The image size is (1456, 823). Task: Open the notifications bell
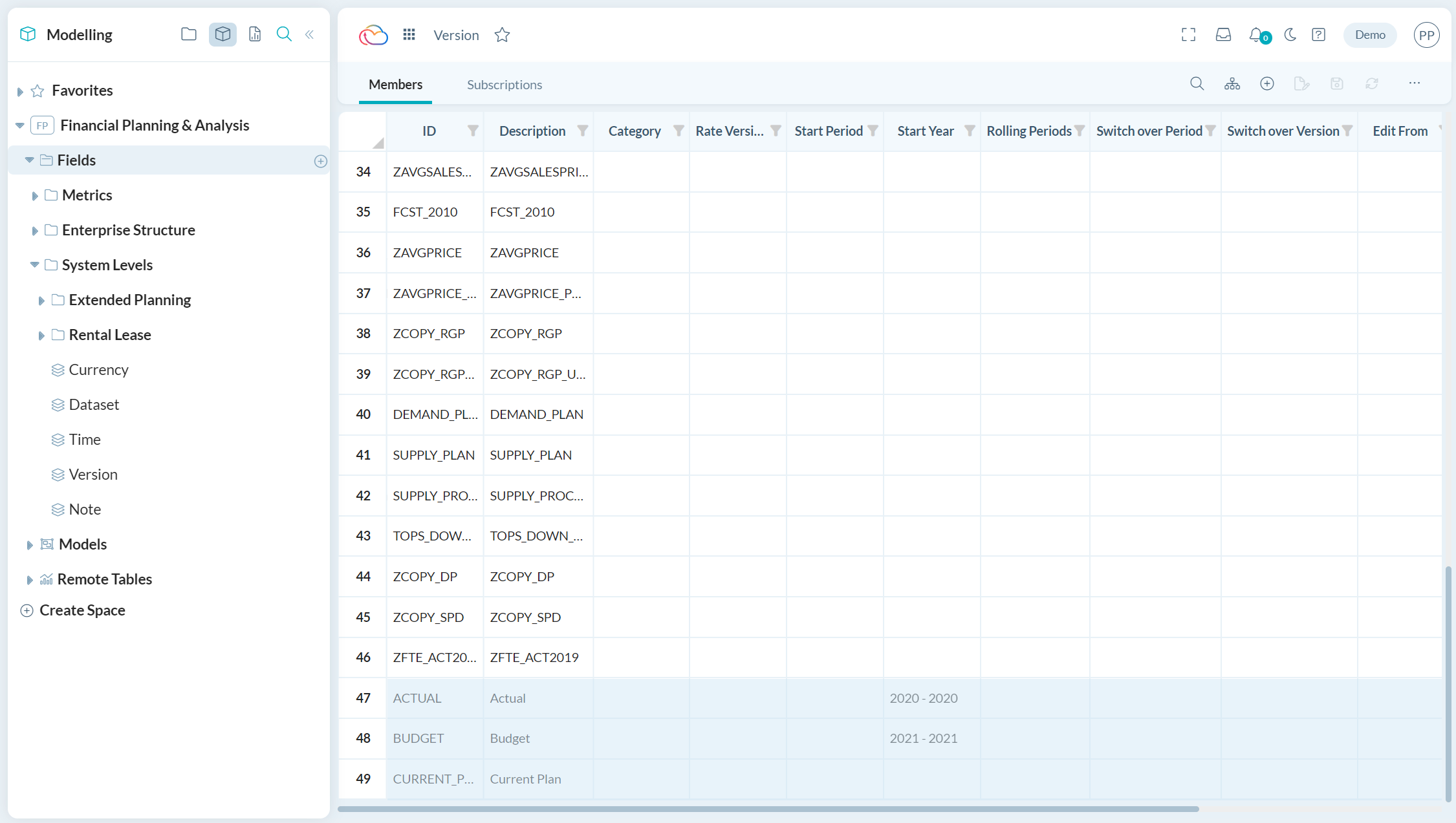point(1255,35)
